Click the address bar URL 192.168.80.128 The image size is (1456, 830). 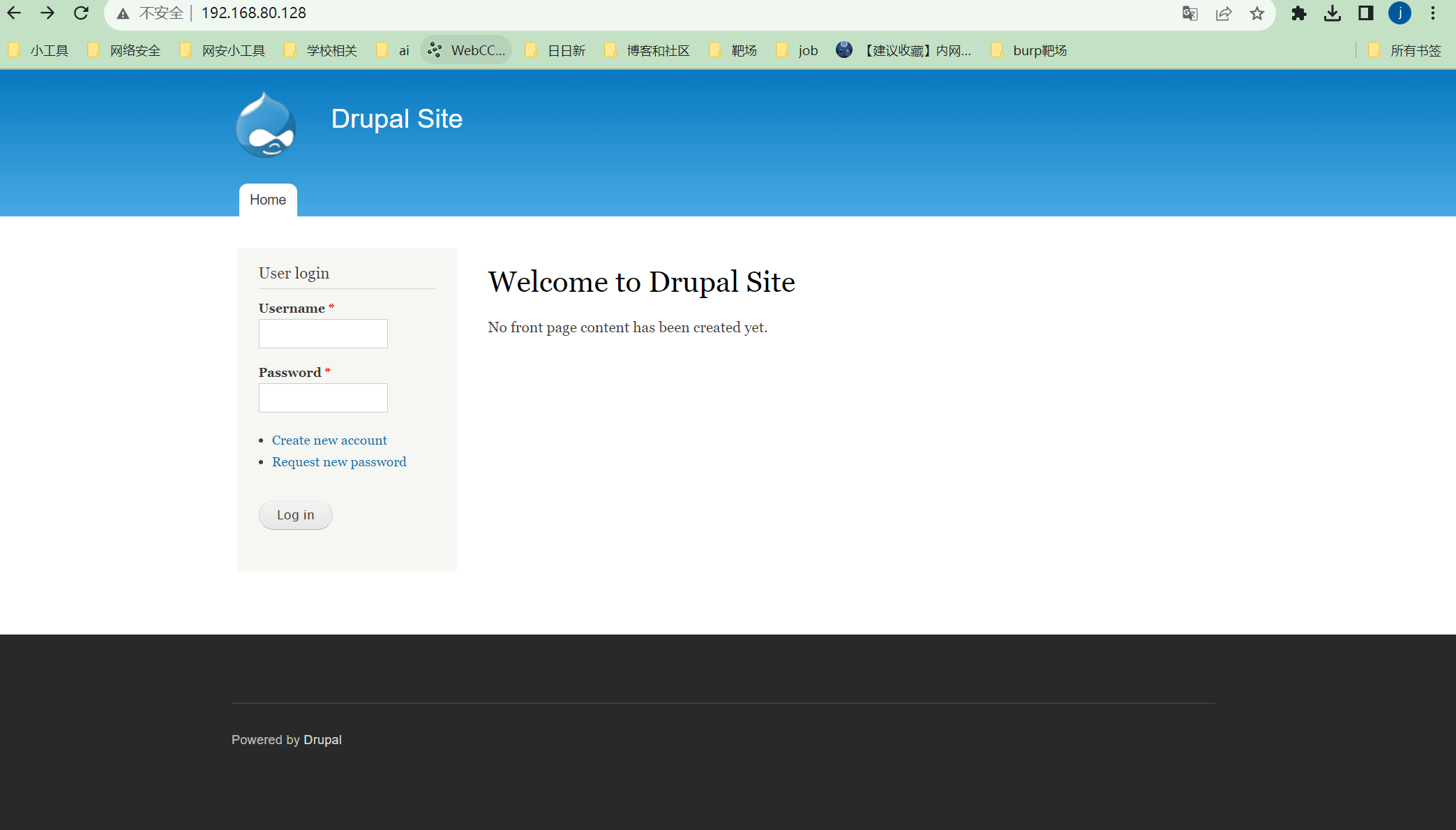pyautogui.click(x=254, y=13)
